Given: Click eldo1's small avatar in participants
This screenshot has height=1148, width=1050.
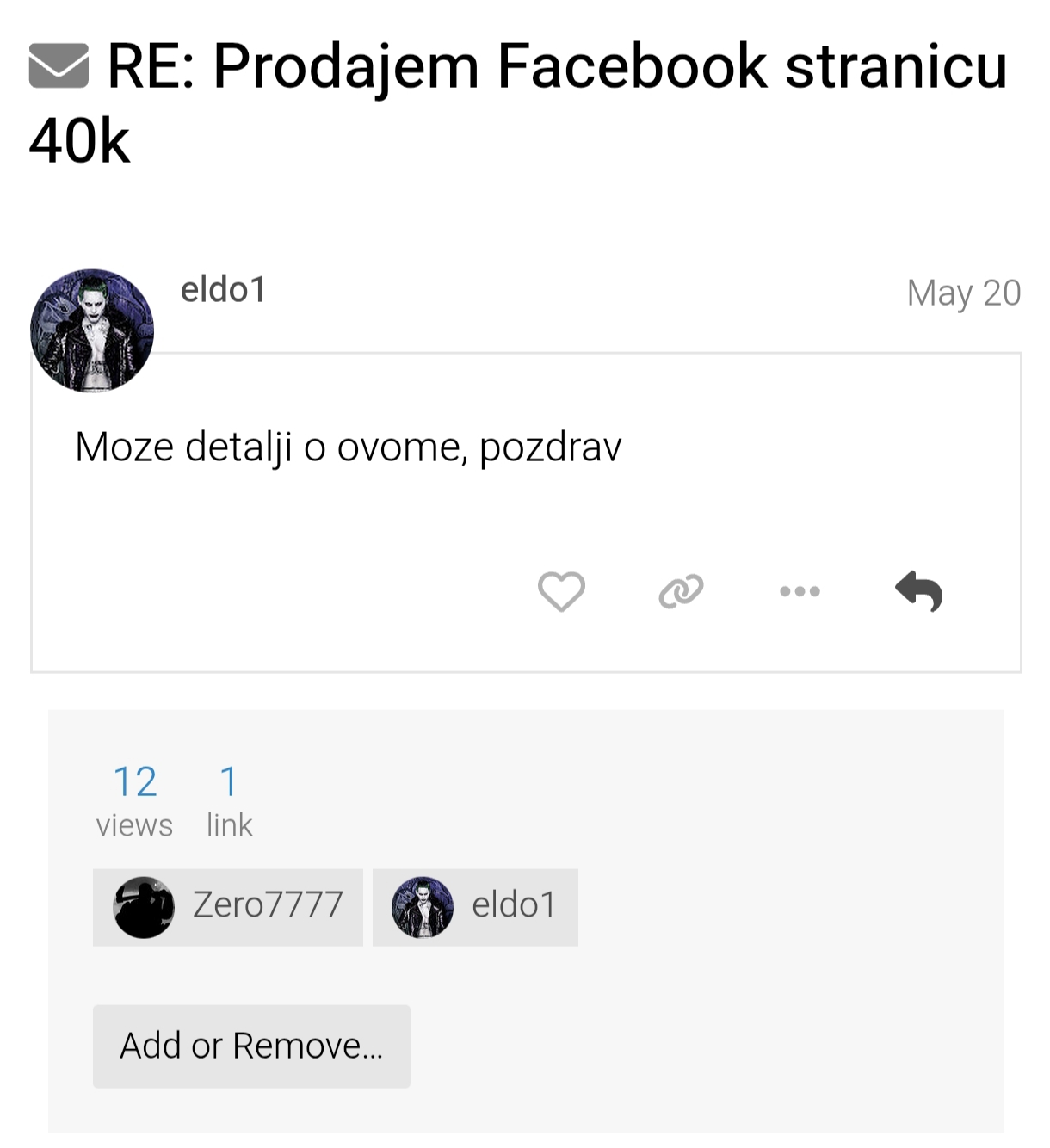Looking at the screenshot, I should [423, 907].
